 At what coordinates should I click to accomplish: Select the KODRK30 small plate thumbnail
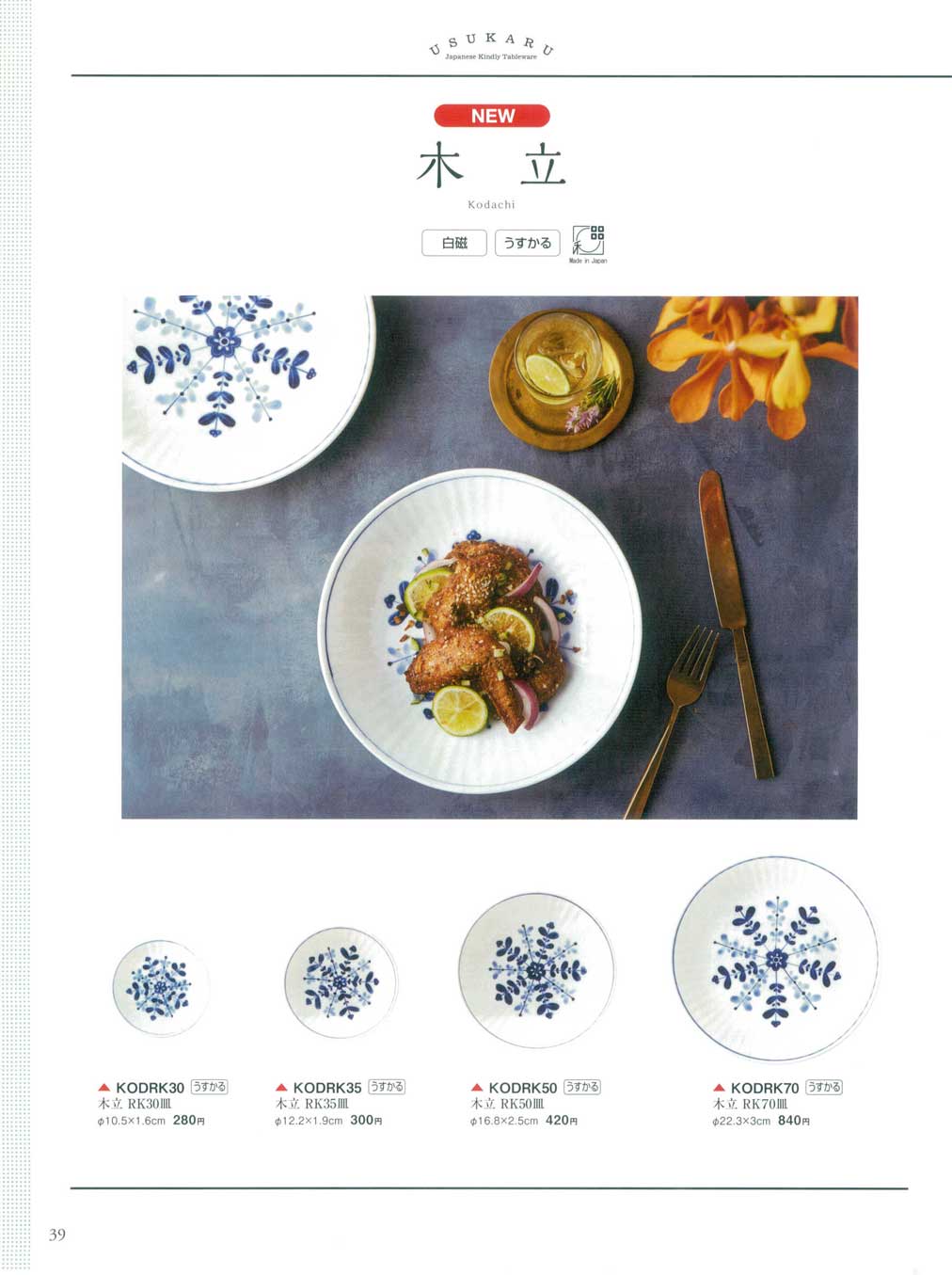click(160, 988)
